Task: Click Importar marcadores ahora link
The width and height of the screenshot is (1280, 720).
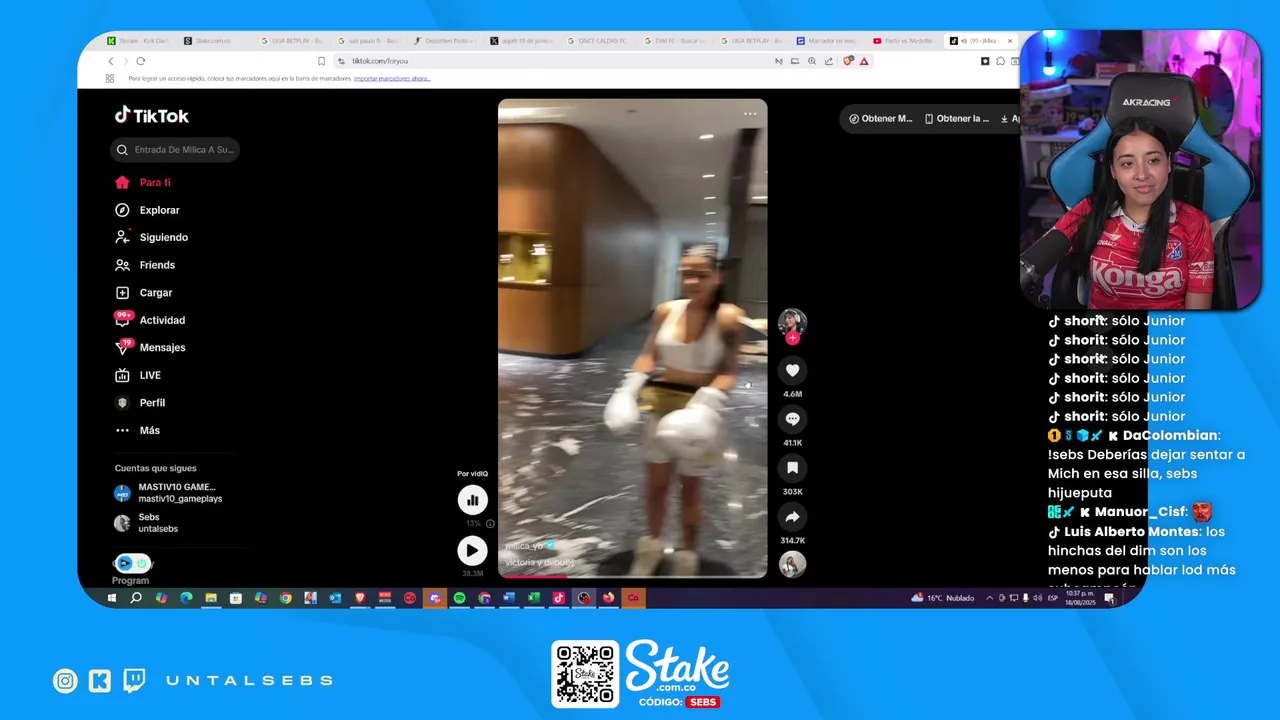Action: (392, 78)
